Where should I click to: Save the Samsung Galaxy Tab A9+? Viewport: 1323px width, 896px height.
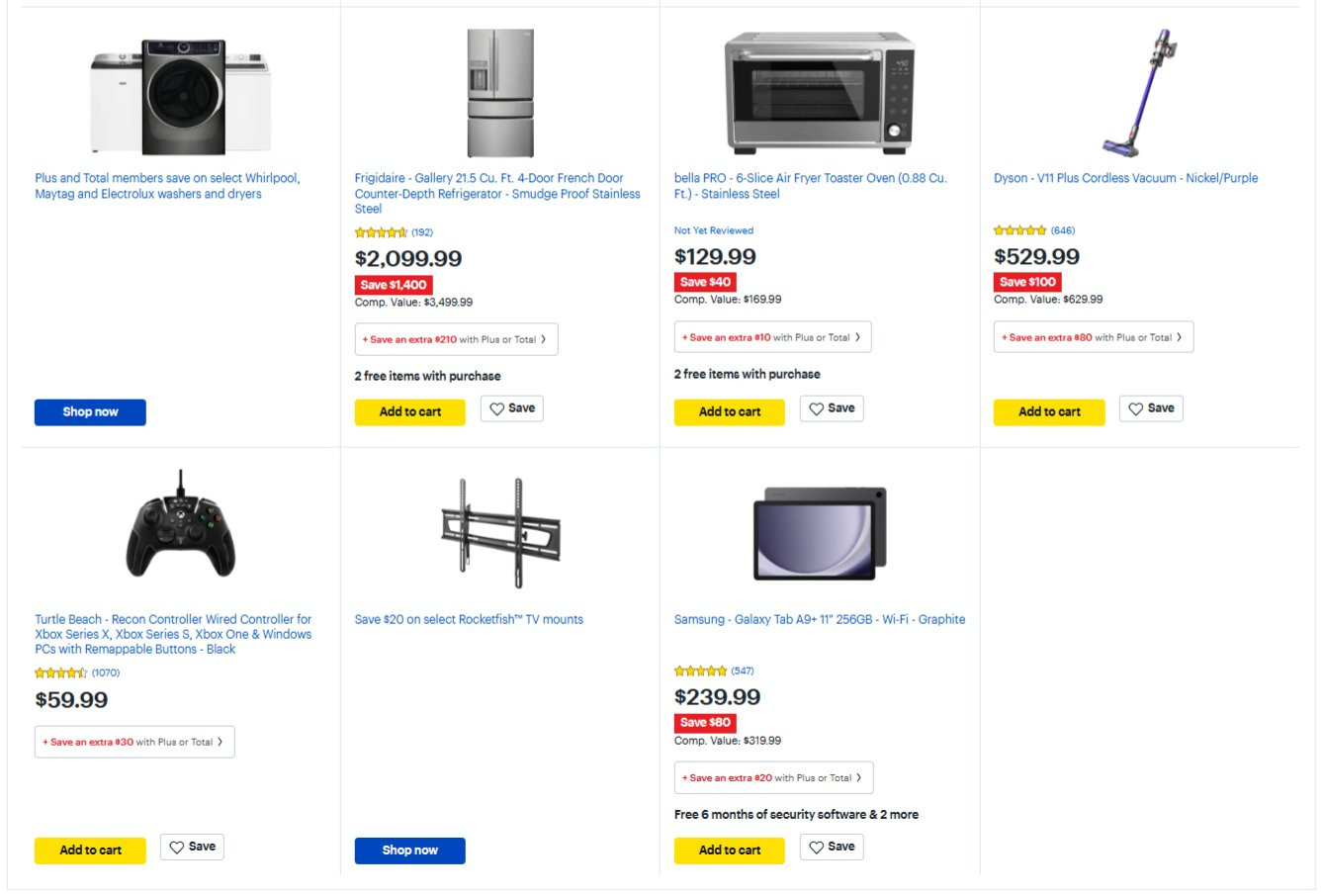[832, 847]
